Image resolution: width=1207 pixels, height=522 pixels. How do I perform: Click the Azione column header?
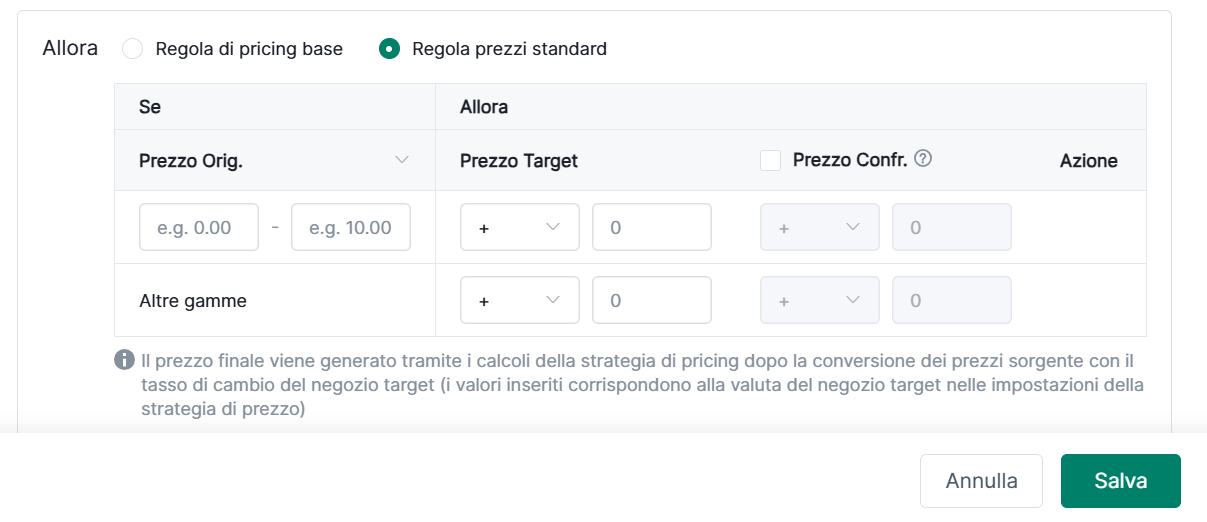pos(1088,160)
